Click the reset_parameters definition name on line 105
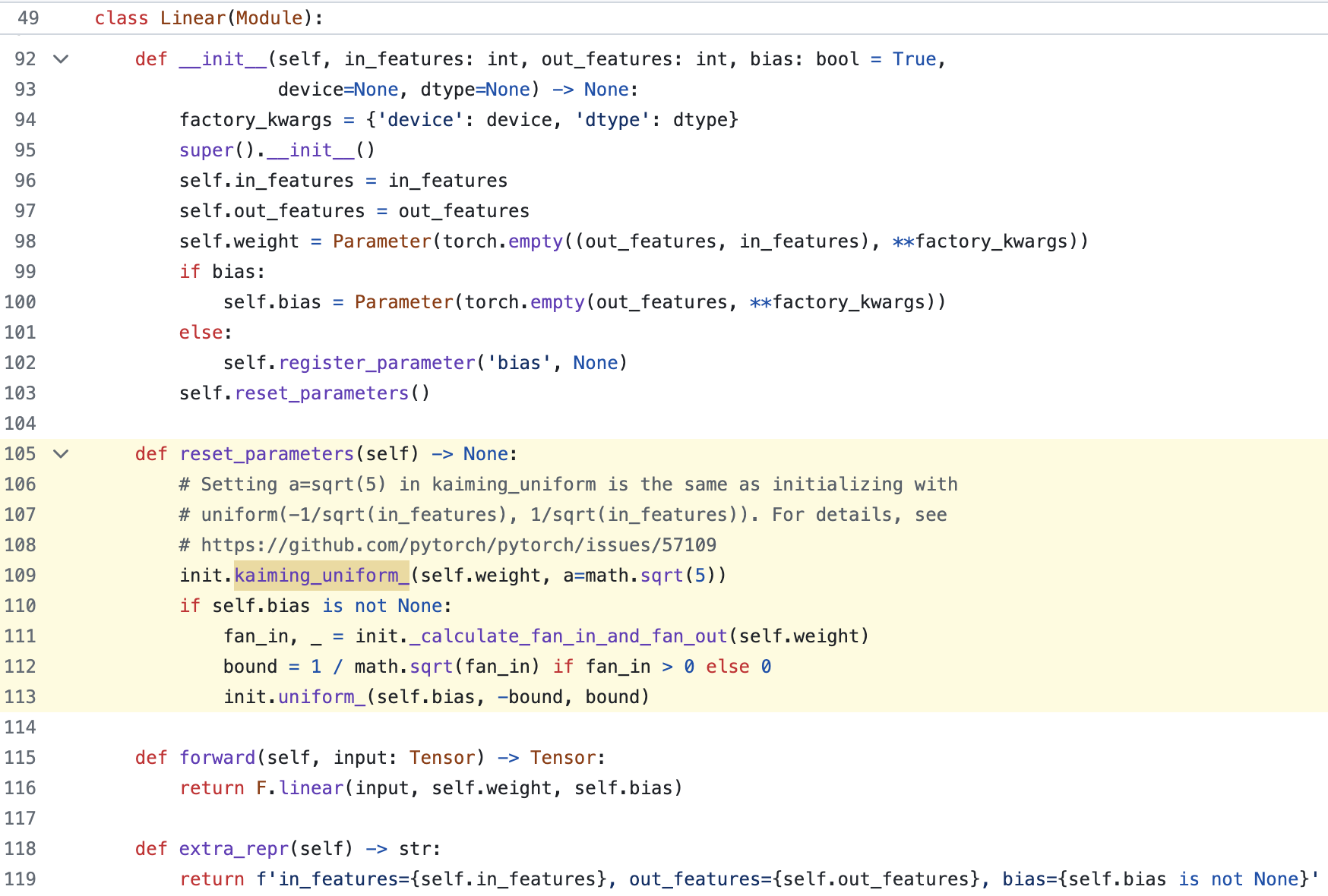This screenshot has height=896, width=1328. 267,454
